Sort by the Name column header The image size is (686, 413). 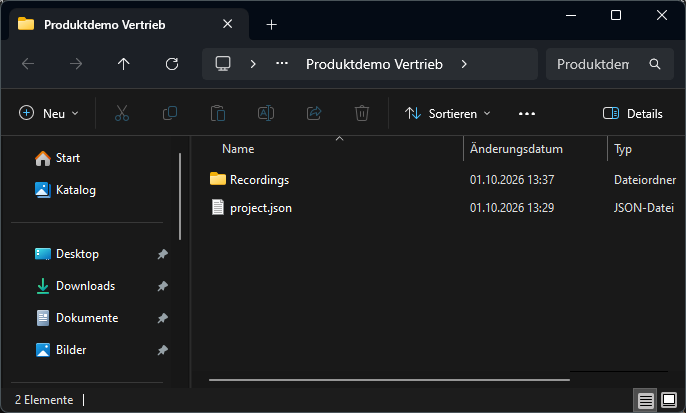tap(238, 149)
